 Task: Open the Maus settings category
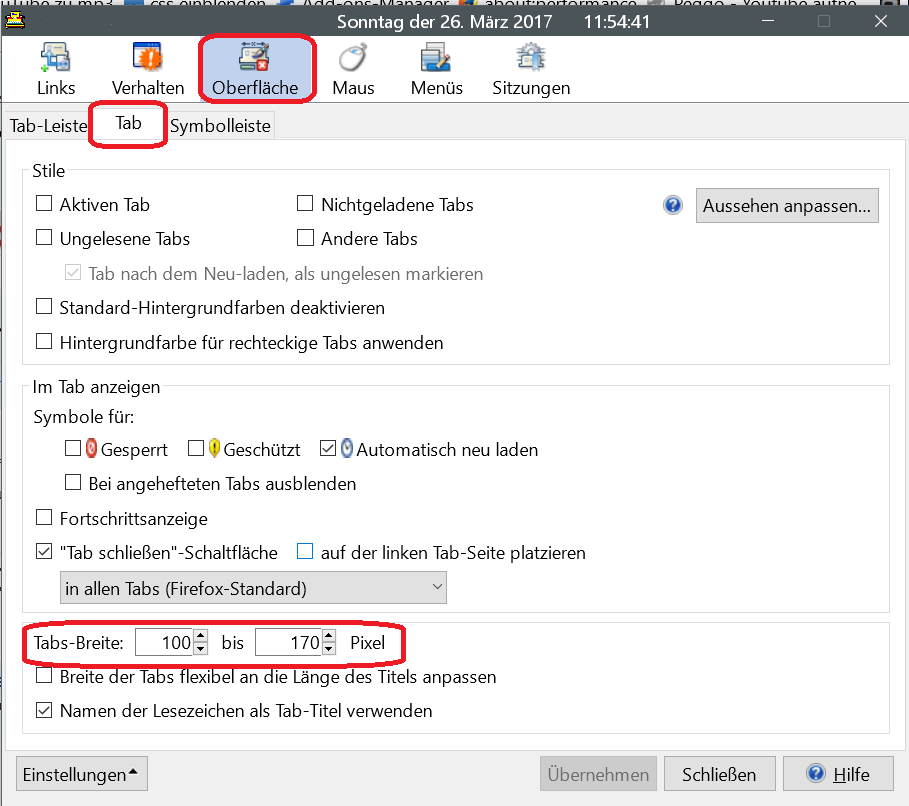click(353, 70)
